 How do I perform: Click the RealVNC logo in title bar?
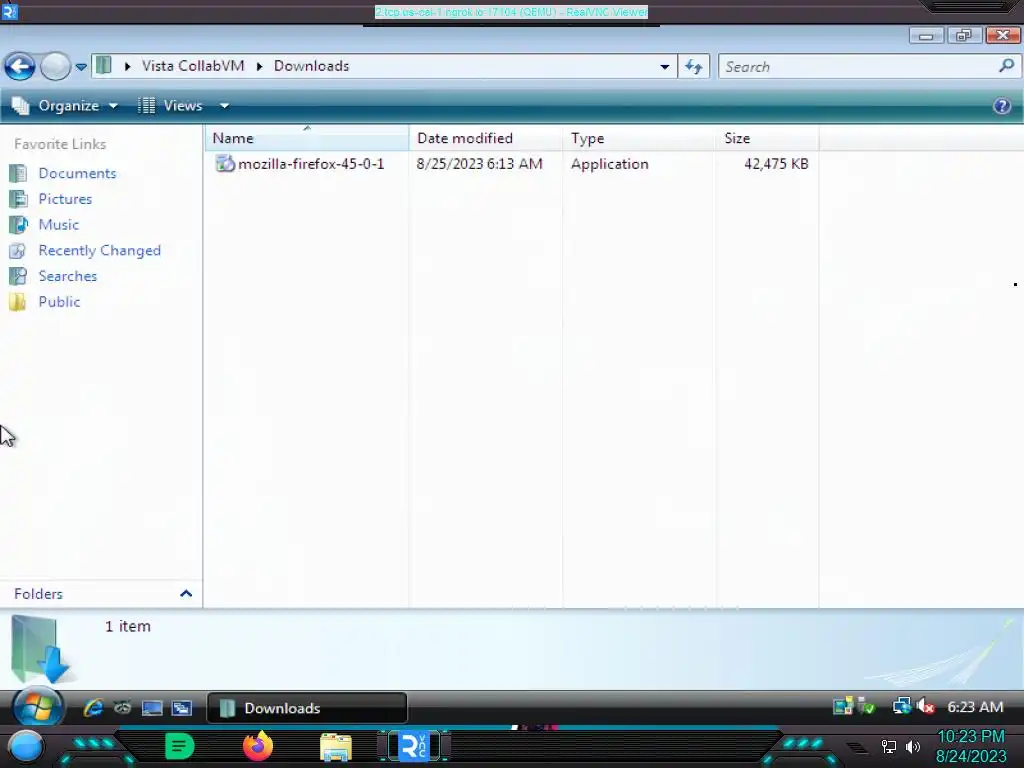(x=10, y=11)
